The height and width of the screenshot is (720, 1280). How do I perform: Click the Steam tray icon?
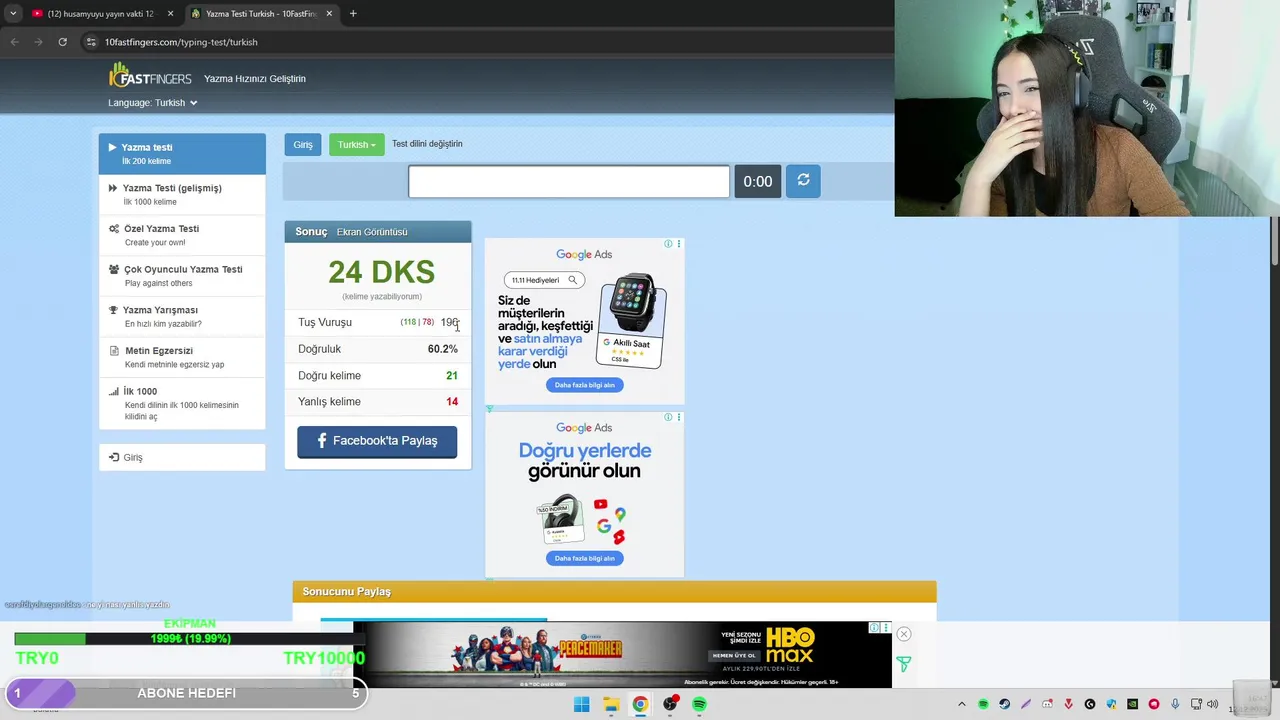pyautogui.click(x=1005, y=704)
